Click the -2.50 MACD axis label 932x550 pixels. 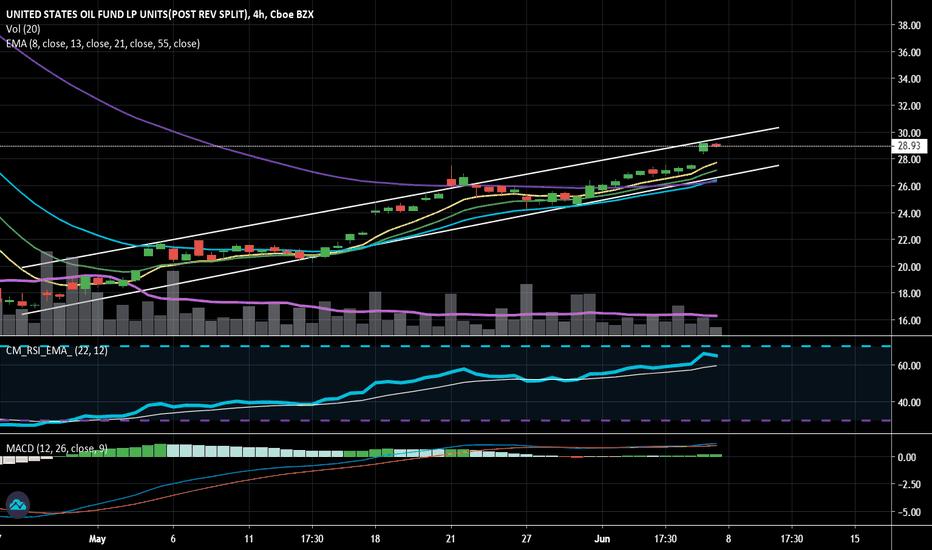click(x=909, y=485)
